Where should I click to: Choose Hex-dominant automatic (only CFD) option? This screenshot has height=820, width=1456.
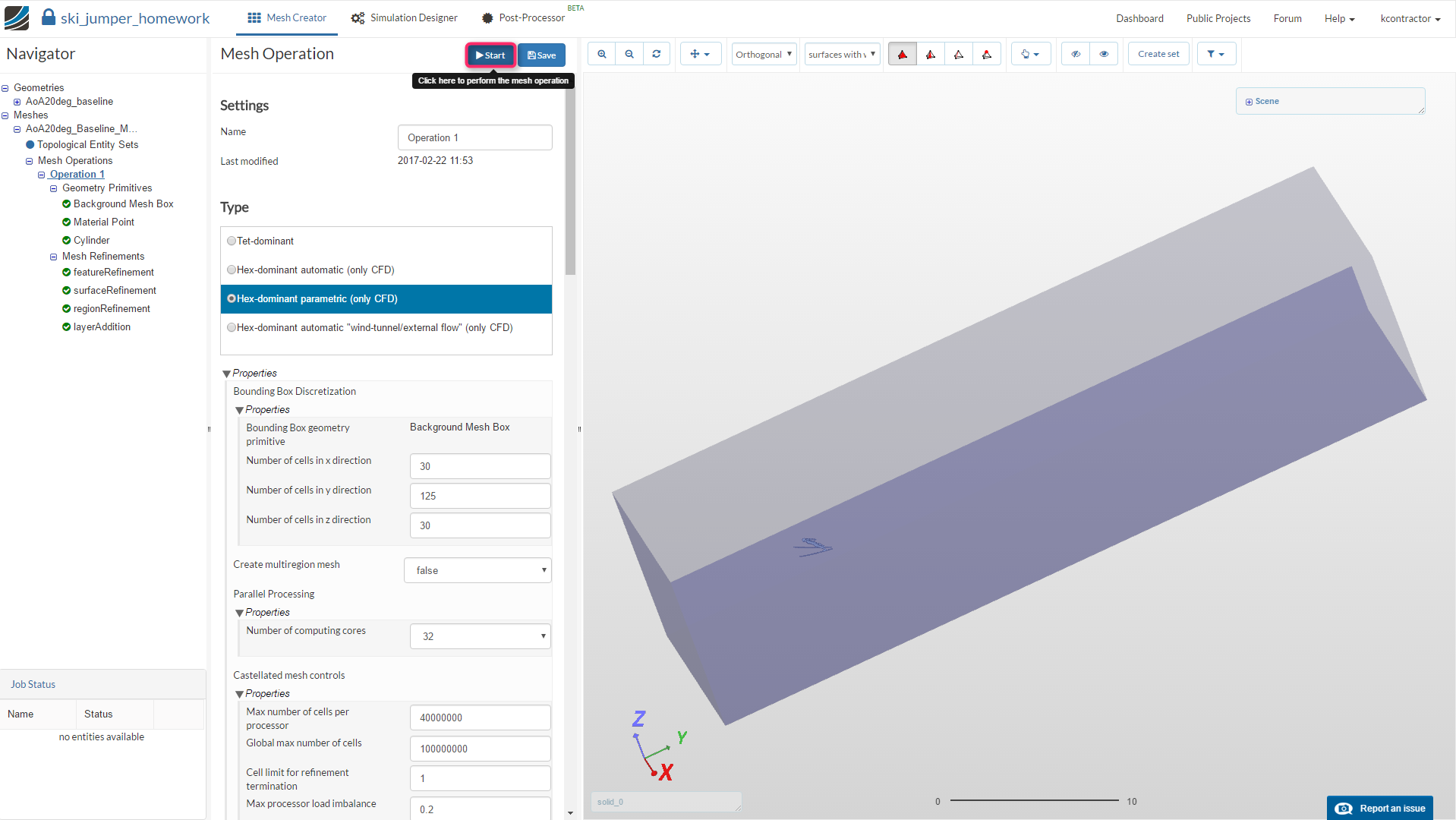coord(232,270)
